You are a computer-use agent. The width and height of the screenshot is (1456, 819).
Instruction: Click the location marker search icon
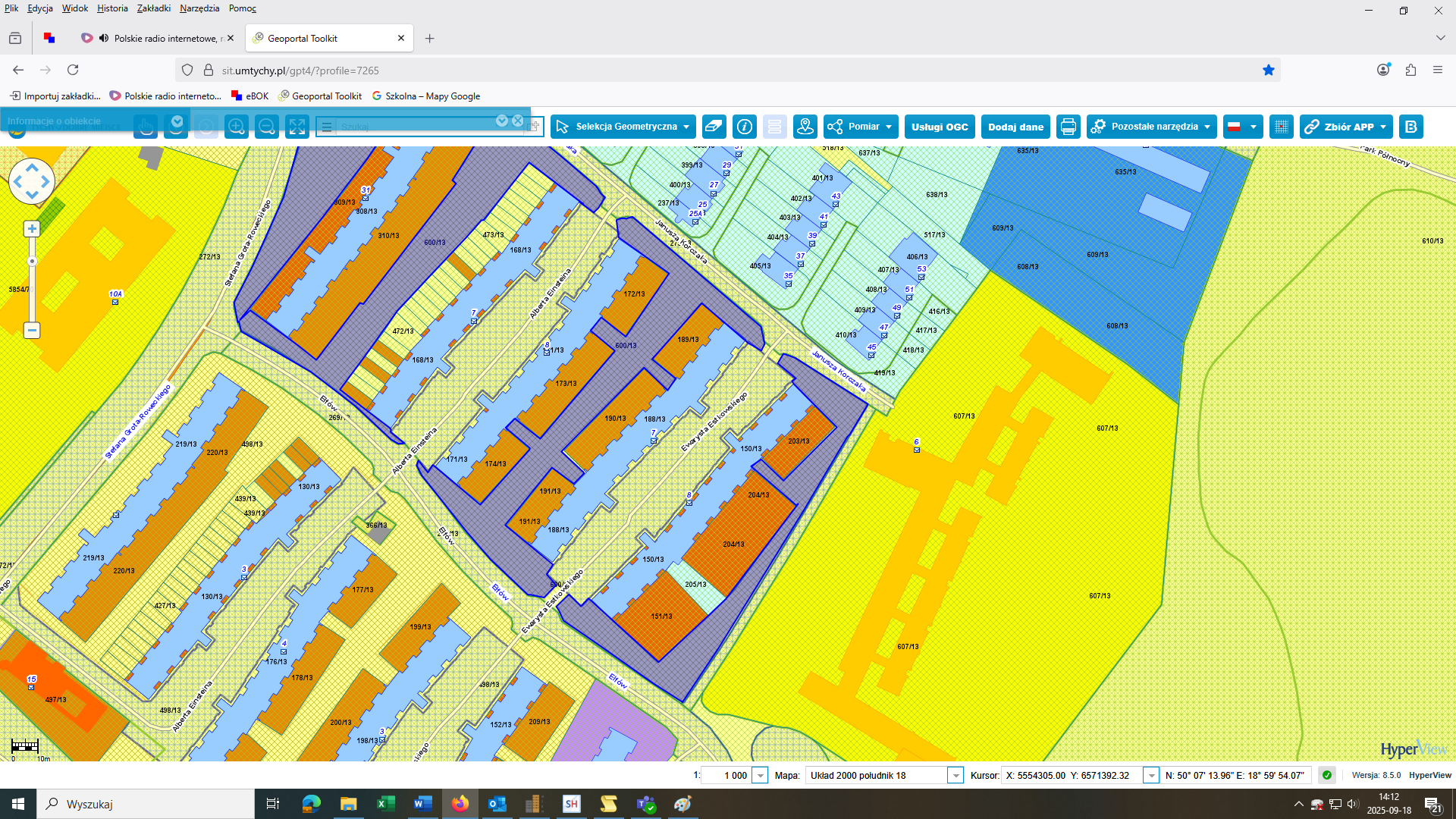(x=805, y=127)
